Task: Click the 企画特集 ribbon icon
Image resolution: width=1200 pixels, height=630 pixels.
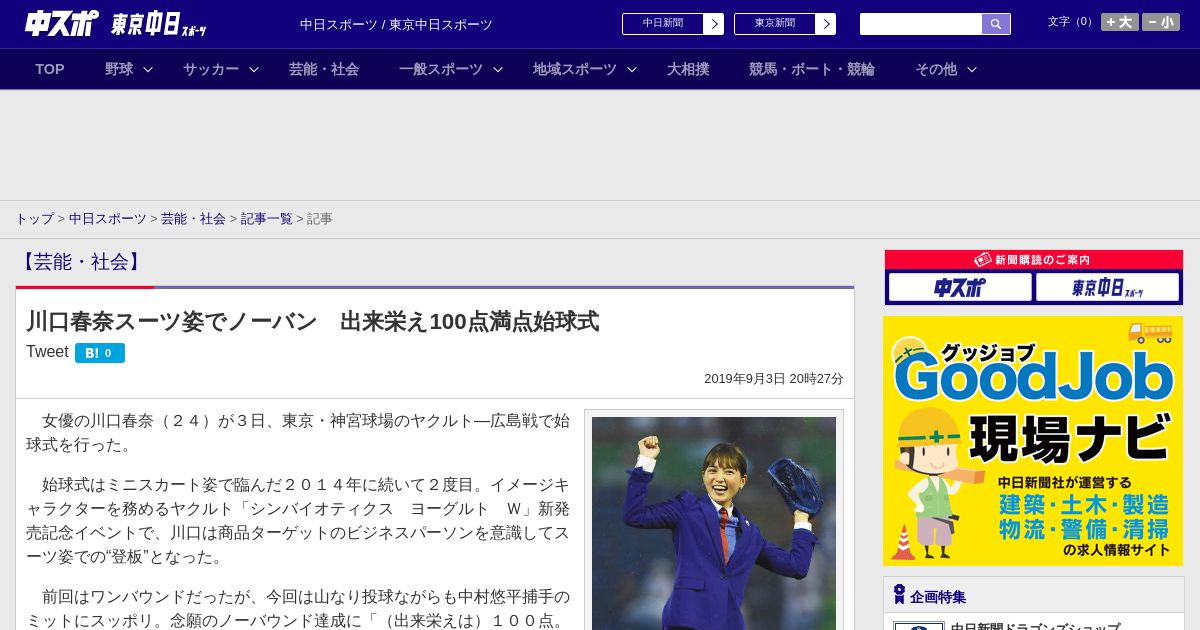Action: coord(899,594)
